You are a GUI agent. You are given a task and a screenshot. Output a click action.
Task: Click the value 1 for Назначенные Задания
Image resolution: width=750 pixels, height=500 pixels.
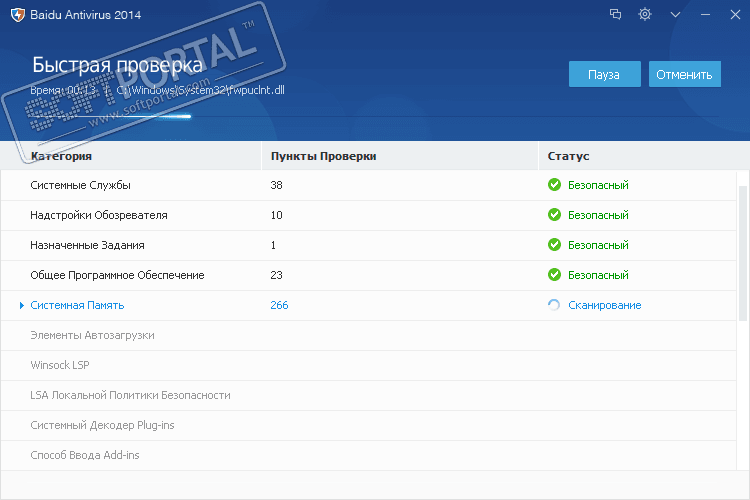click(x=273, y=245)
